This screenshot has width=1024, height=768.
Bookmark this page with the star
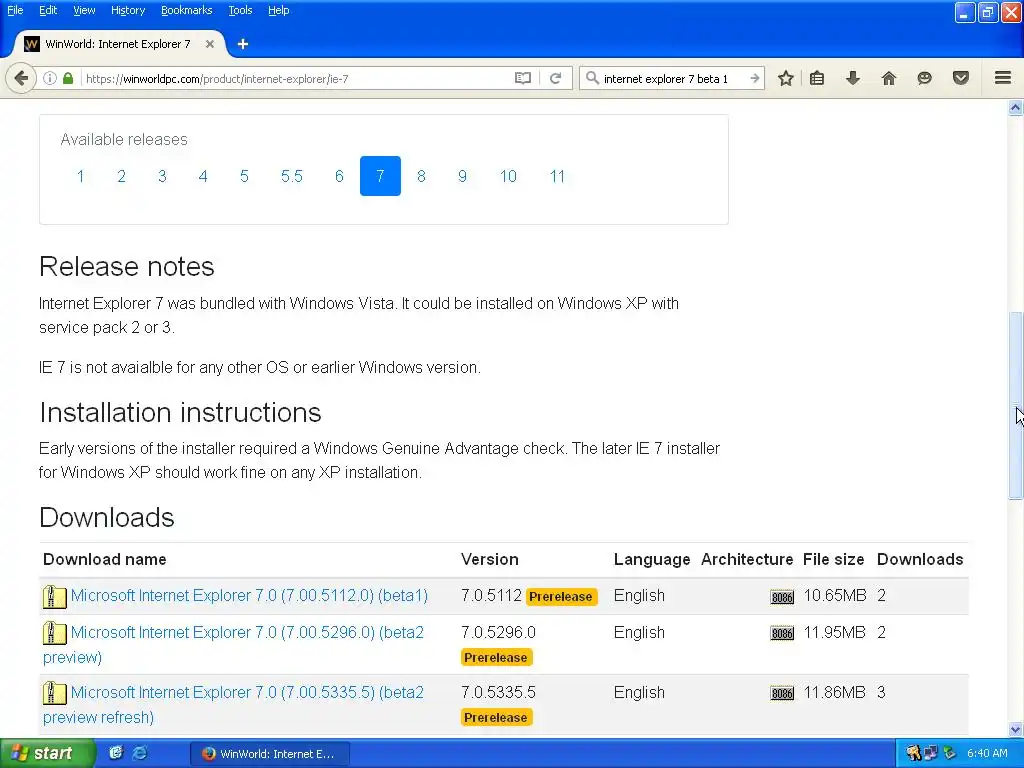(x=786, y=78)
